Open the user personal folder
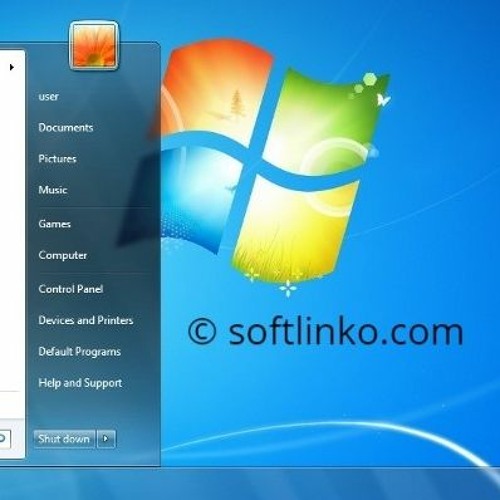This screenshot has height=500, width=500. [49, 96]
